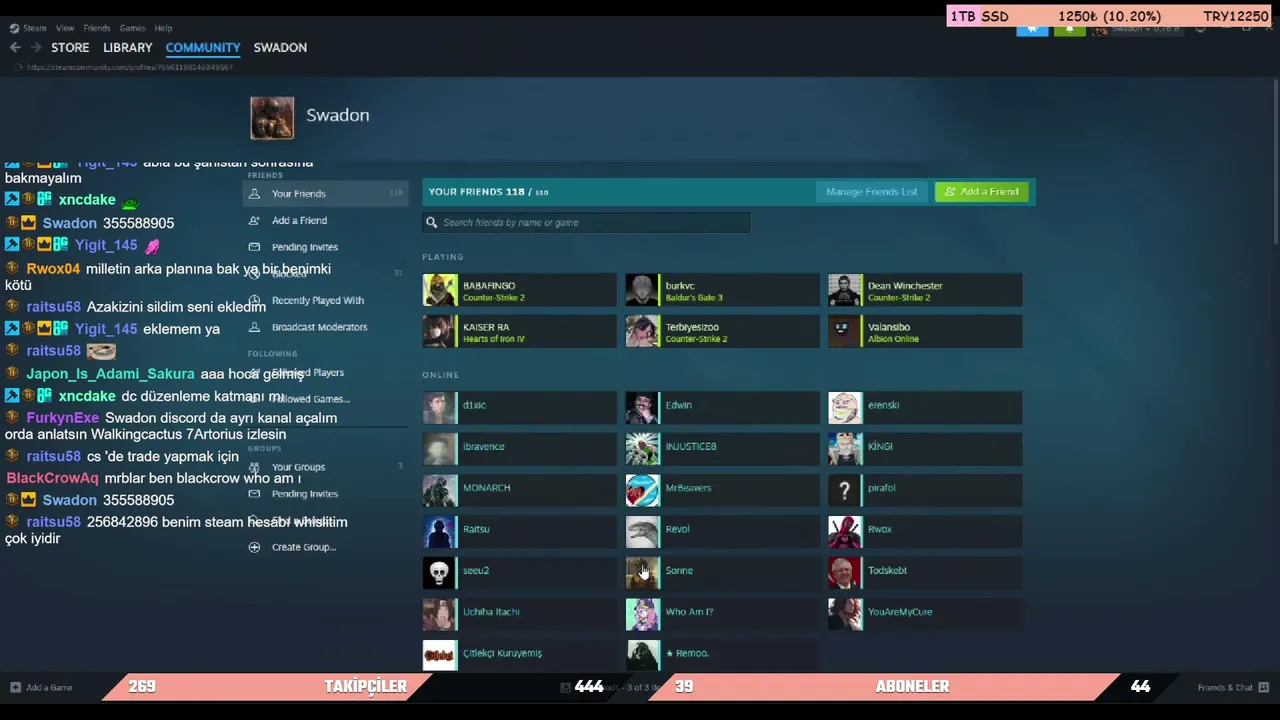Viewport: 1280px width, 720px height.
Task: Switch to the STORE tab
Action: [x=70, y=47]
